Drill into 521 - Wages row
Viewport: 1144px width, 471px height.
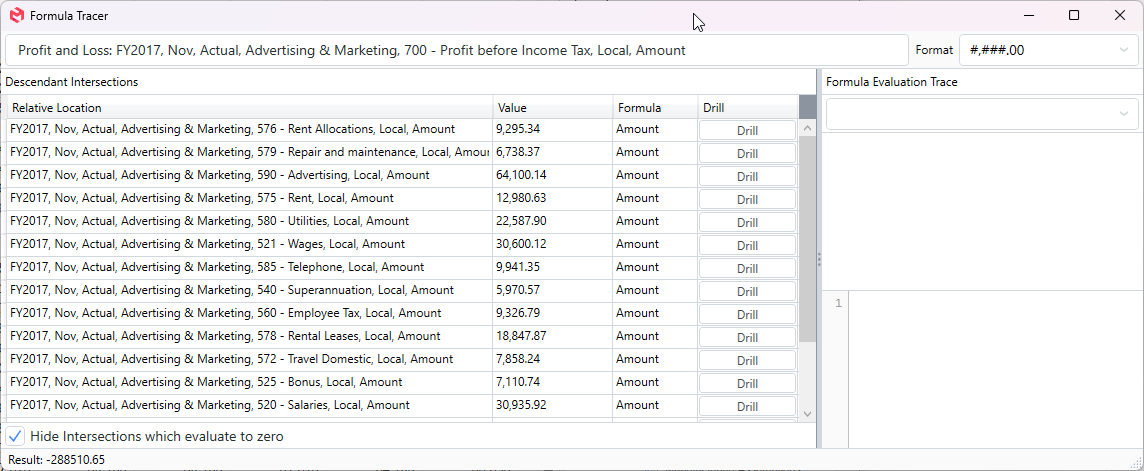(x=747, y=245)
